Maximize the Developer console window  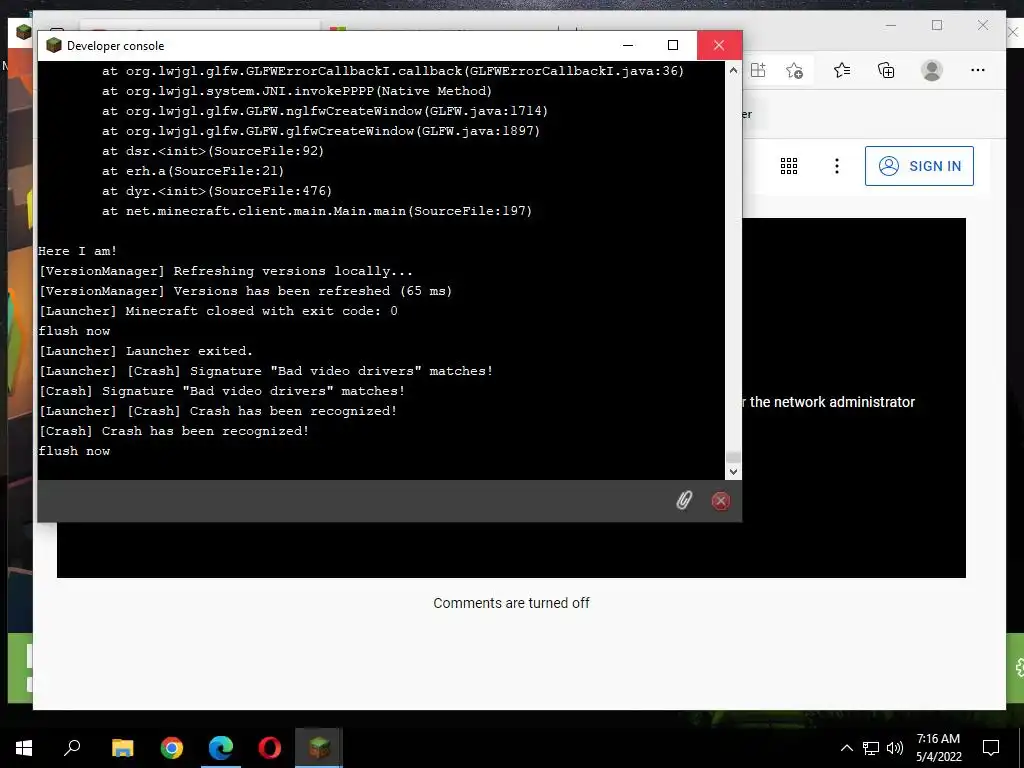click(673, 45)
